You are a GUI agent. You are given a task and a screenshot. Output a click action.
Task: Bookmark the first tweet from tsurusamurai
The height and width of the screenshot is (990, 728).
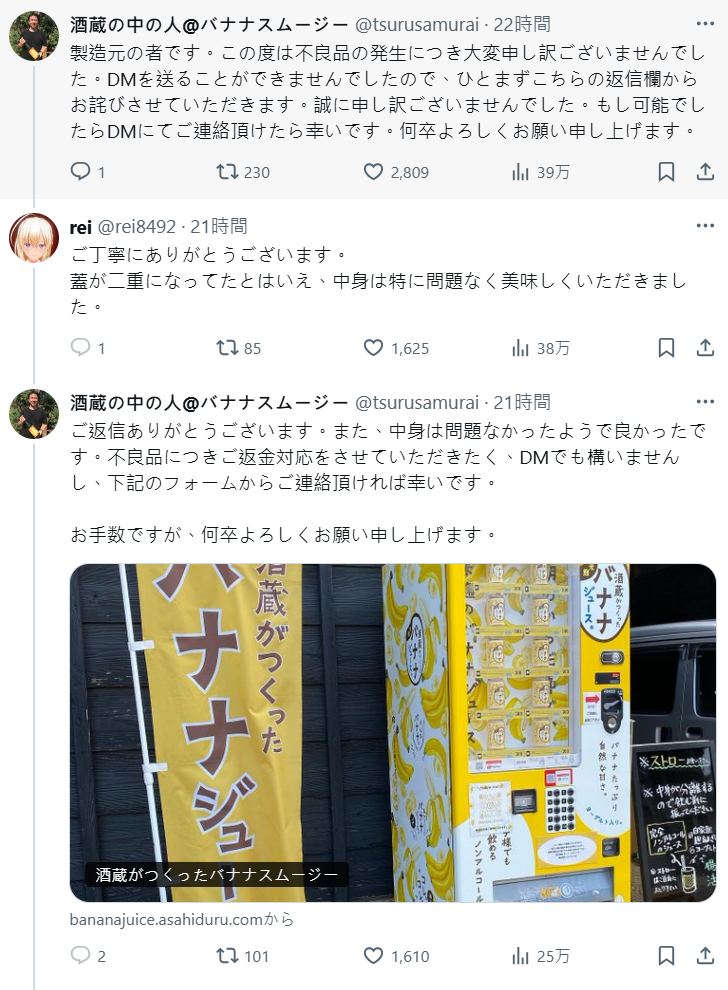point(666,172)
